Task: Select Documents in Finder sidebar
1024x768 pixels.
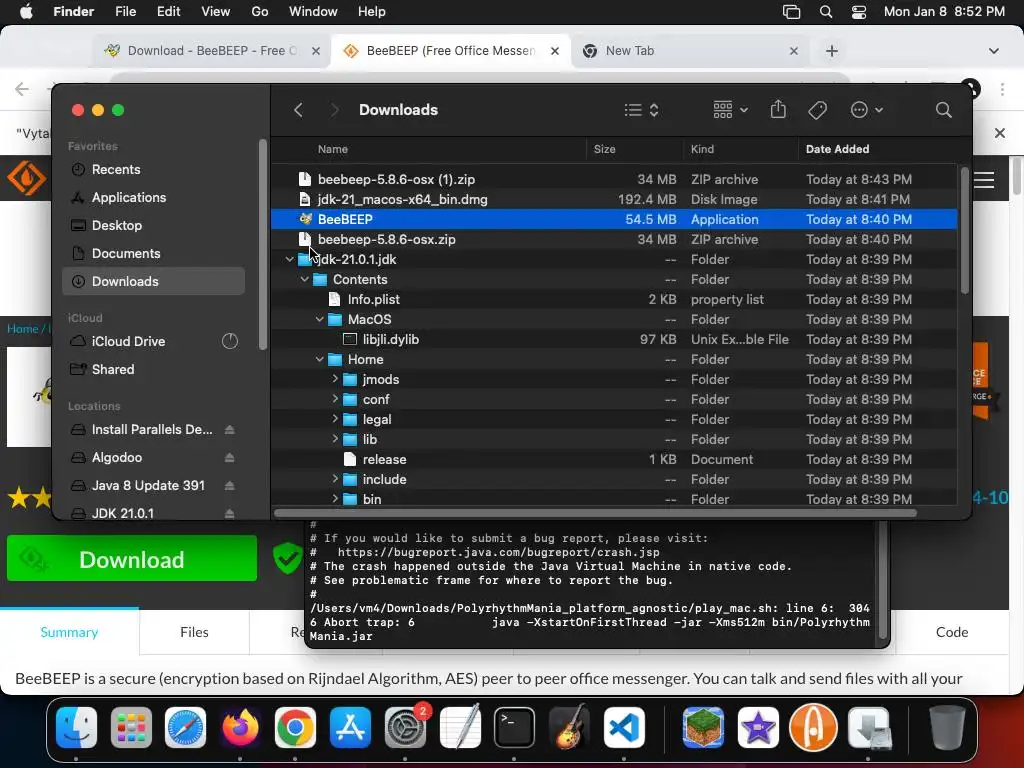Action: [153, 253]
